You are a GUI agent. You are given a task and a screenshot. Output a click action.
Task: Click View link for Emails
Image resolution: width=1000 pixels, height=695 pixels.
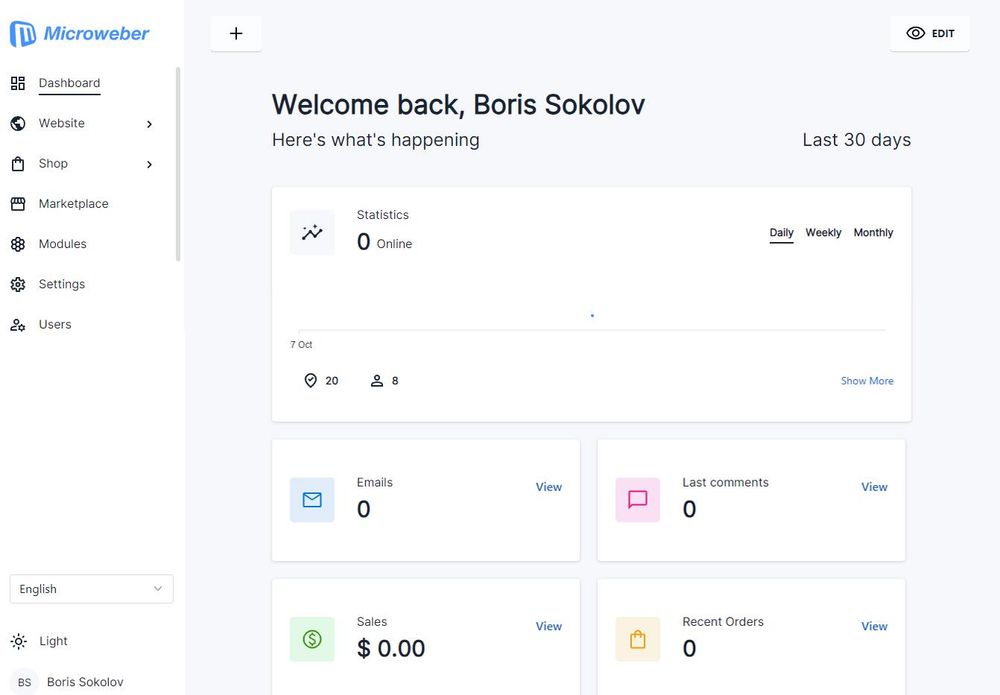tap(548, 487)
